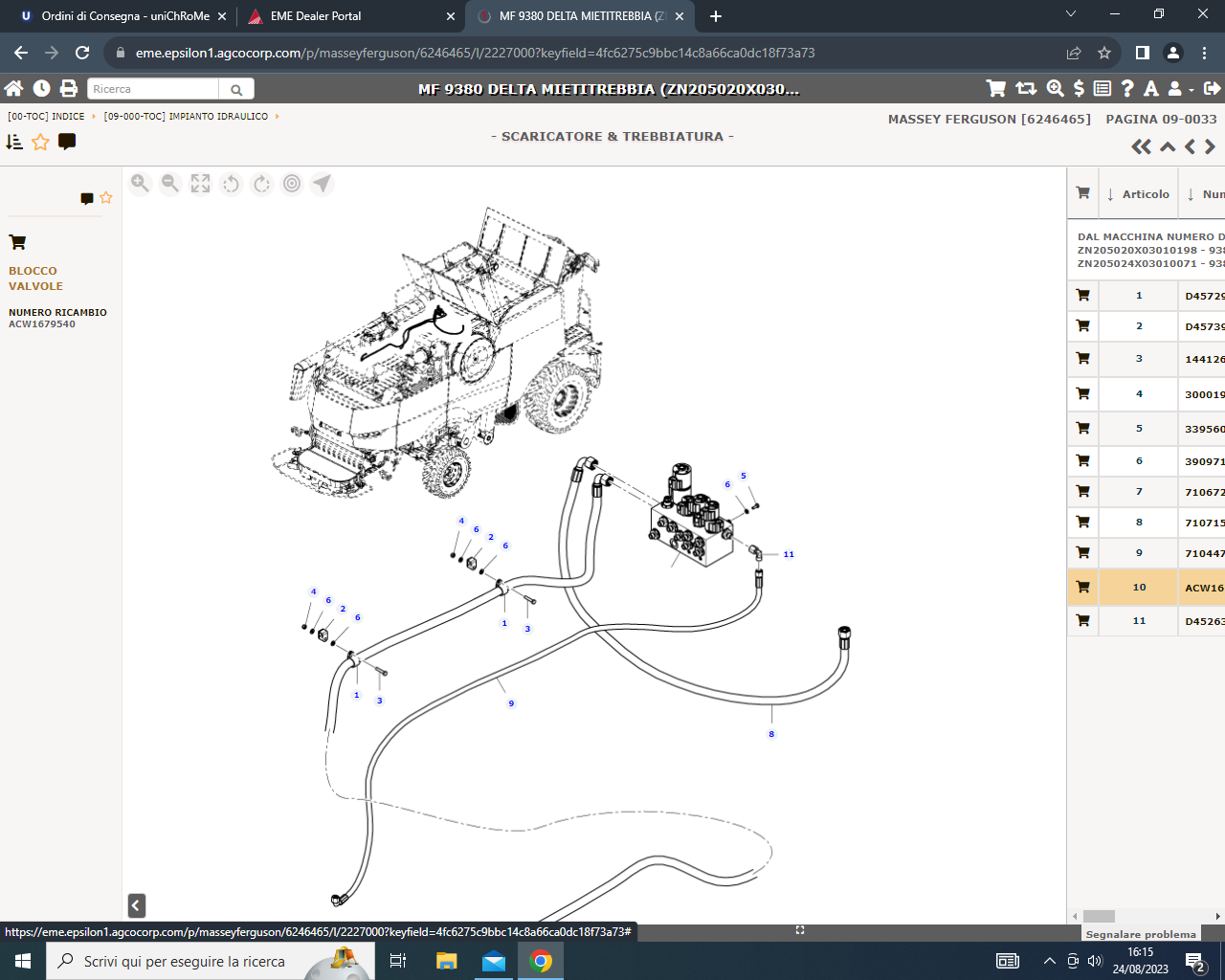
Task: Collapse the panel with left chevron button
Action: pos(137,905)
